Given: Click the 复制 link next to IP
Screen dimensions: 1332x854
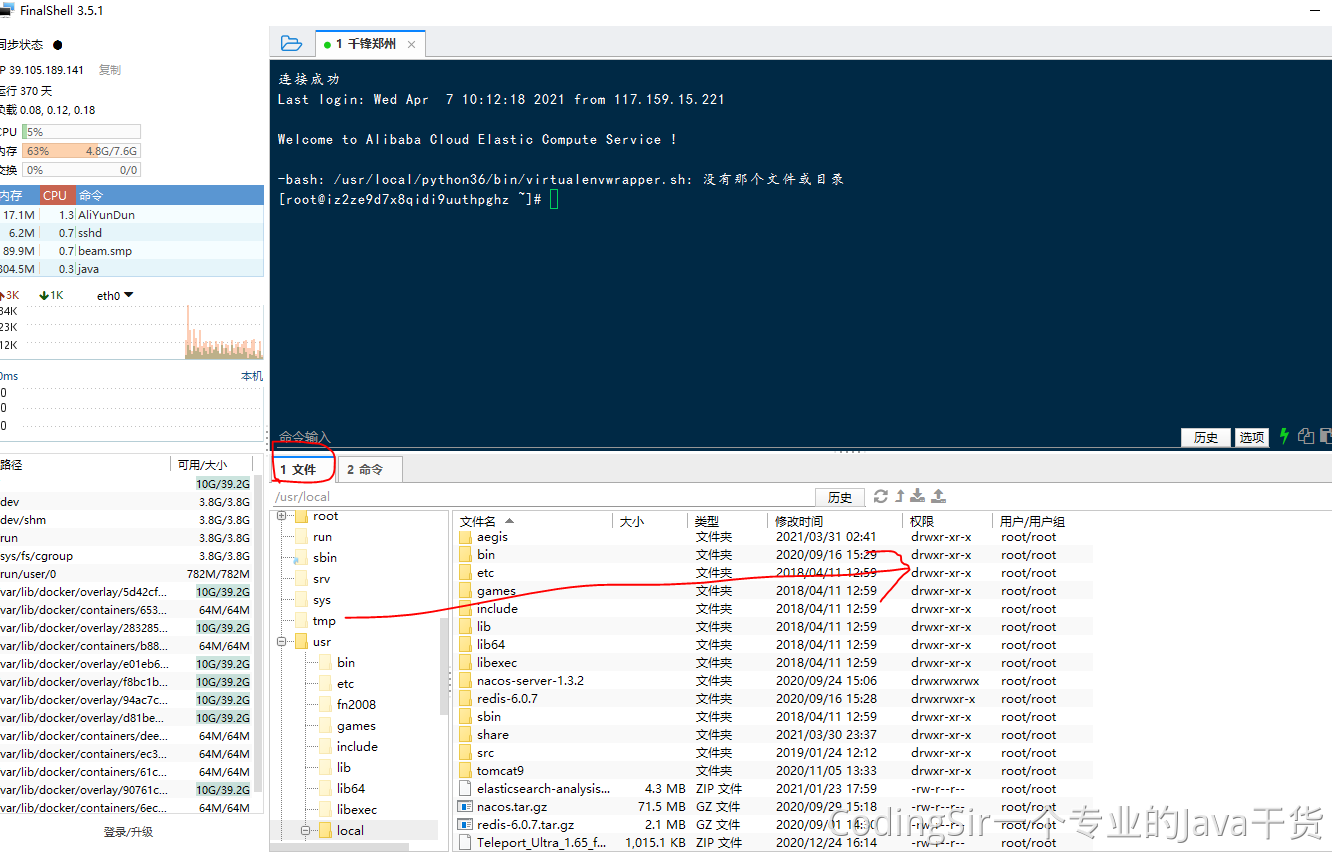Looking at the screenshot, I should [x=109, y=70].
